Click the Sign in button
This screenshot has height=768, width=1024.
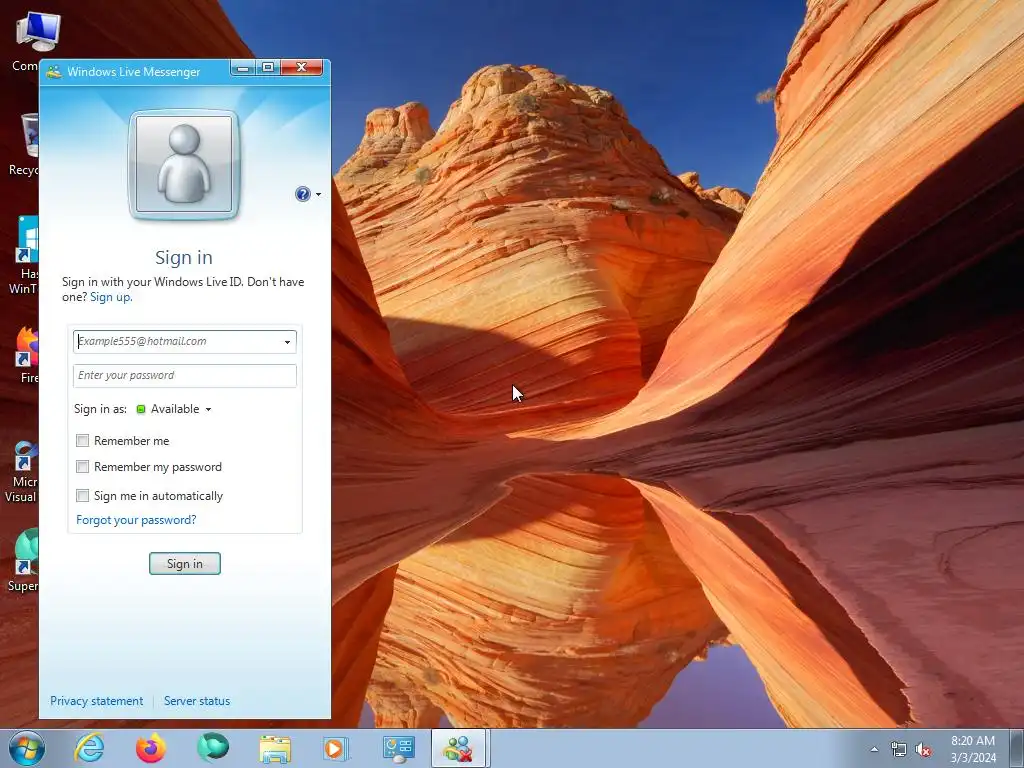click(185, 564)
